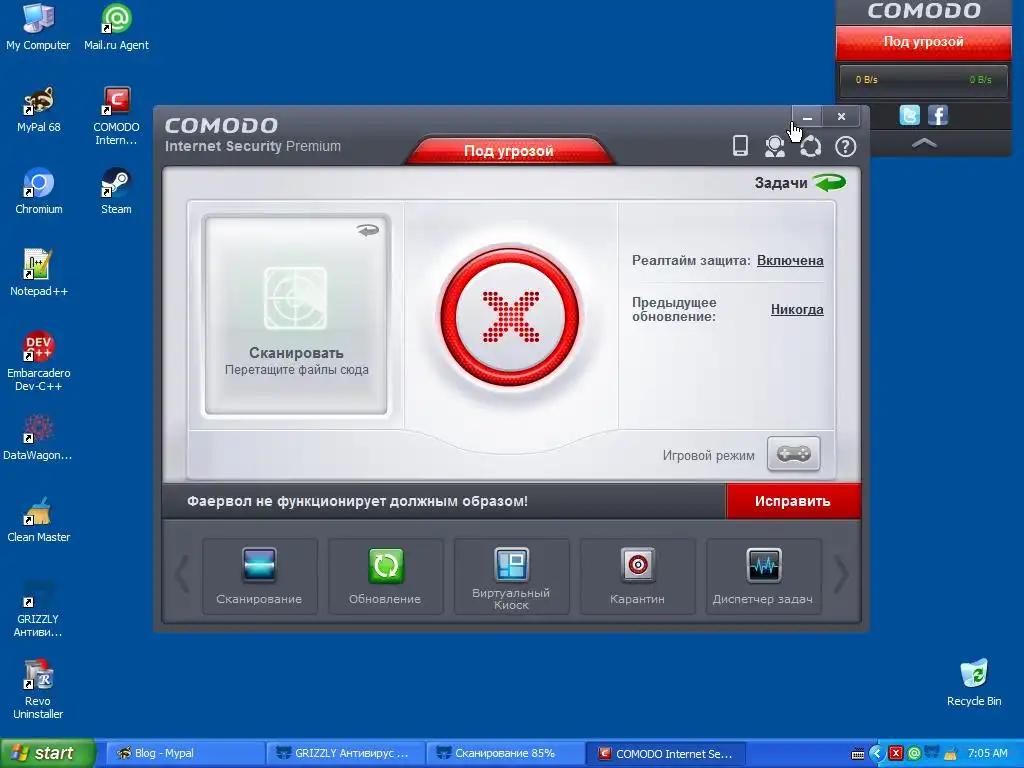Open Recycle Bin desktop icon
Image resolution: width=1024 pixels, height=768 pixels.
(x=974, y=683)
